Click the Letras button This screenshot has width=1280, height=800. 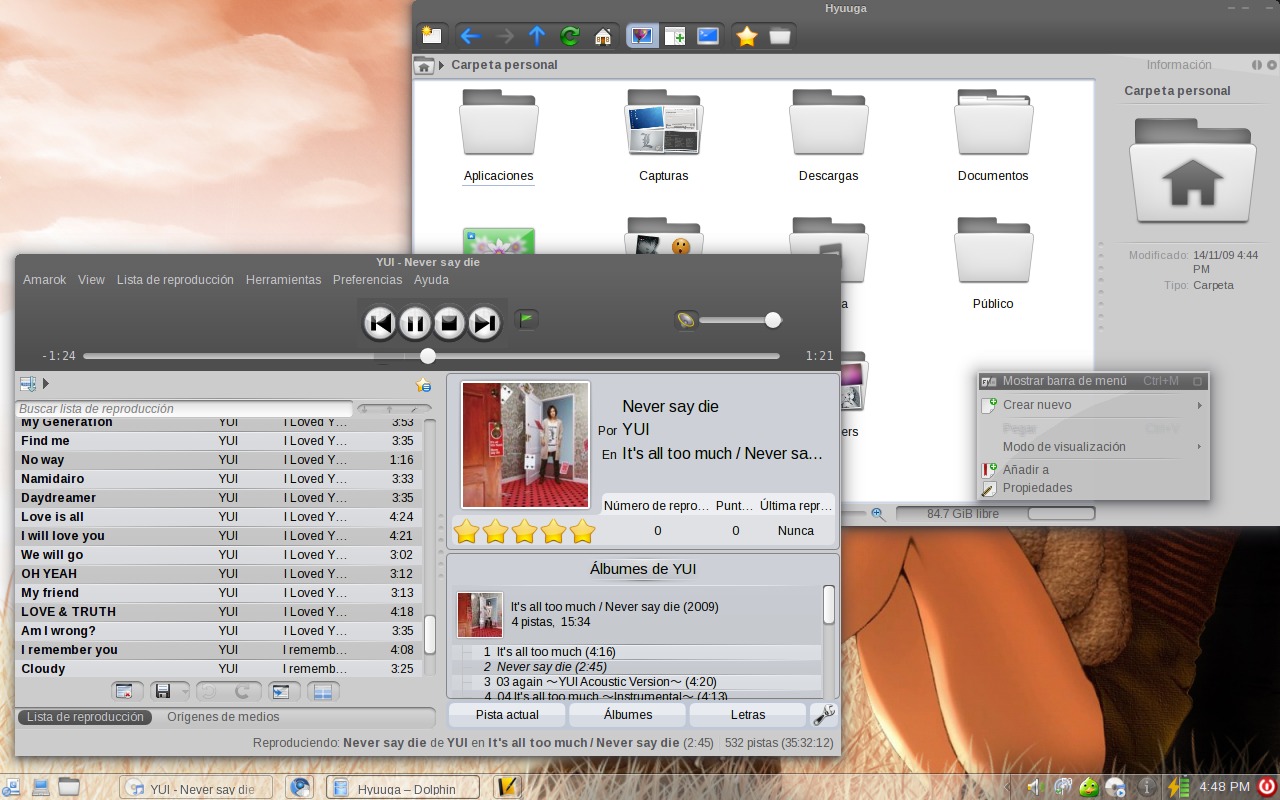pos(748,715)
